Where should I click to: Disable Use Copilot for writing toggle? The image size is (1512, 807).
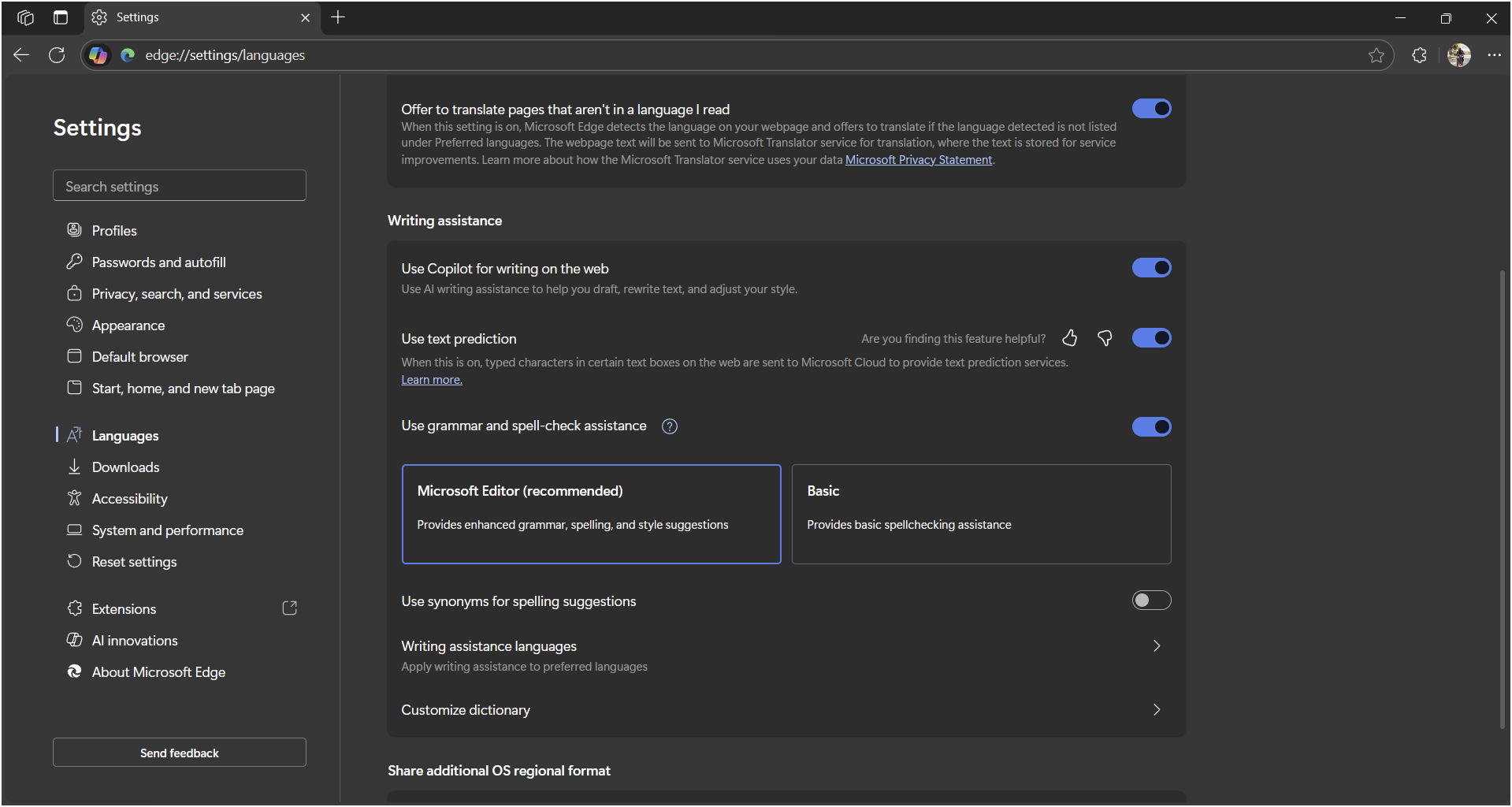[1151, 268]
